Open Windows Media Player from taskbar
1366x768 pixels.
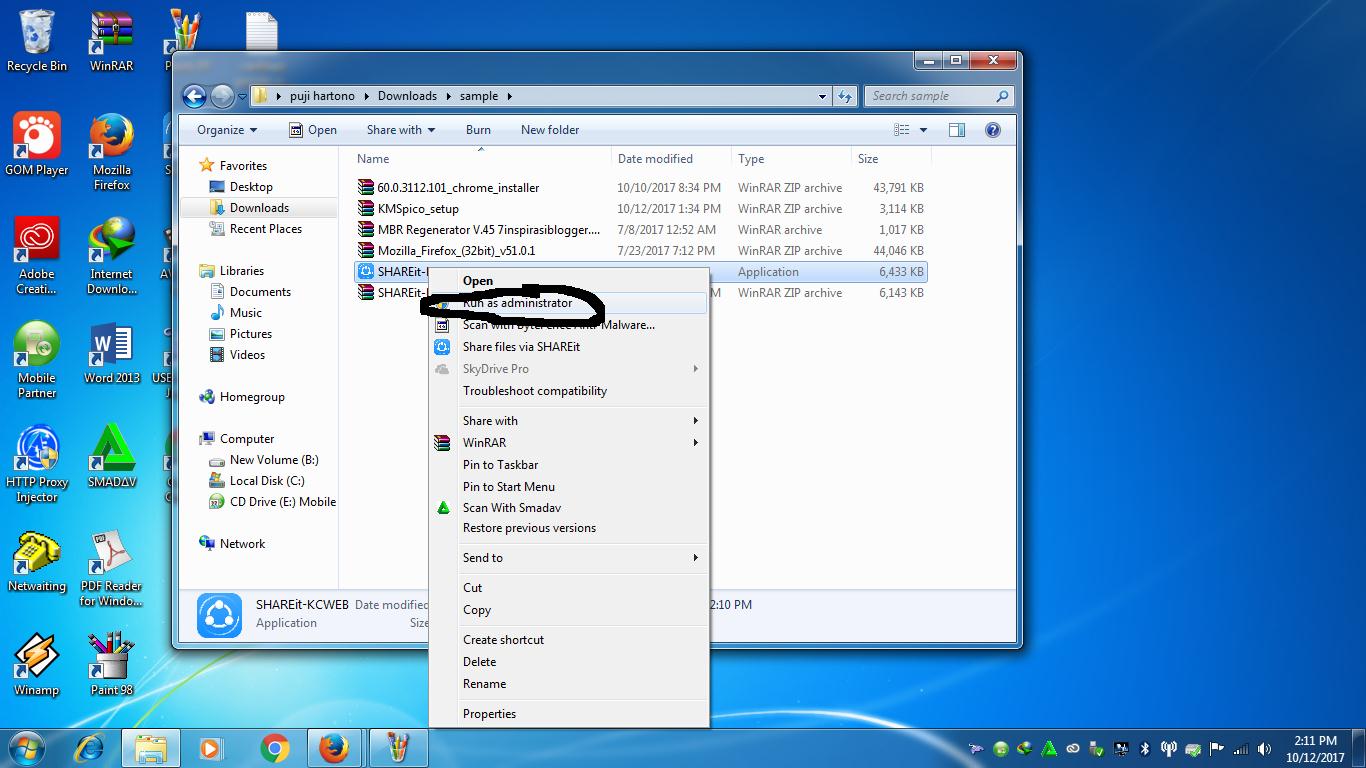pos(211,747)
